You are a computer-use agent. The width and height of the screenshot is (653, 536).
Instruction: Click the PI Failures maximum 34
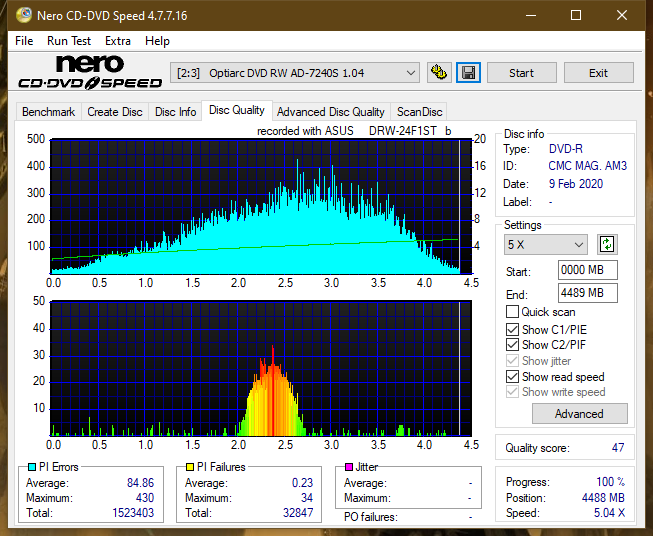tap(307, 498)
